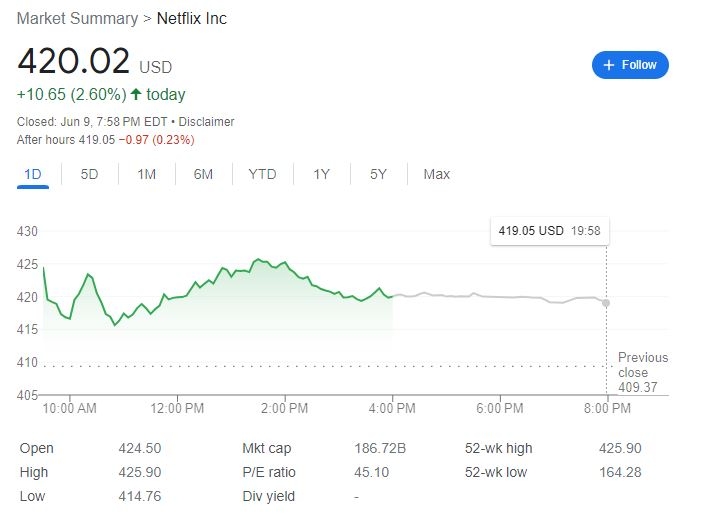Viewport: 720px width, 515px height.
Task: Open the Disclaimer link
Action: pos(206,122)
